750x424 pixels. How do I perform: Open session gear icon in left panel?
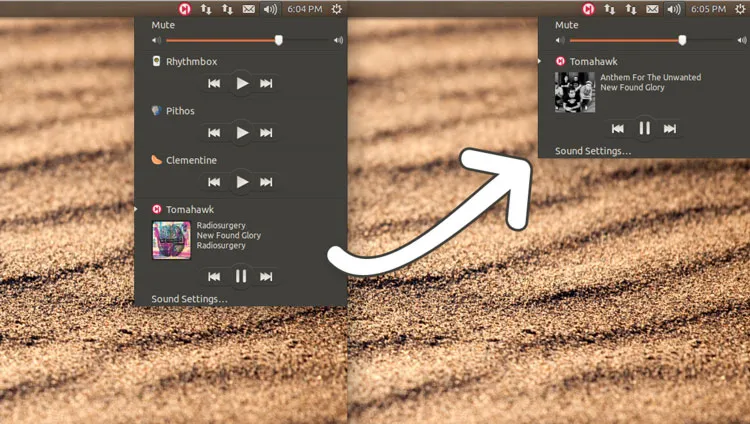pos(337,9)
